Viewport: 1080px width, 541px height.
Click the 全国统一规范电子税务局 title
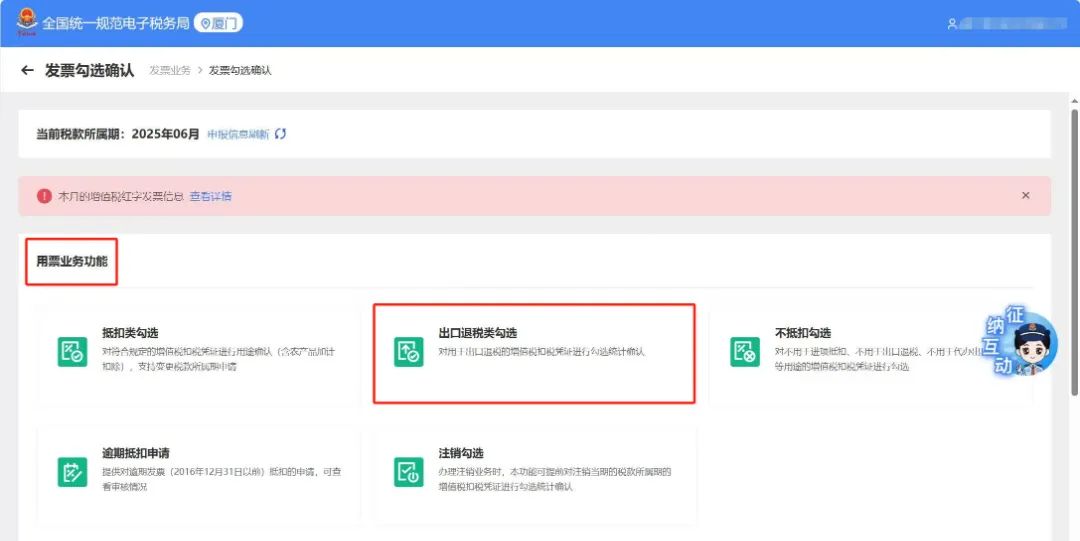pyautogui.click(x=116, y=23)
